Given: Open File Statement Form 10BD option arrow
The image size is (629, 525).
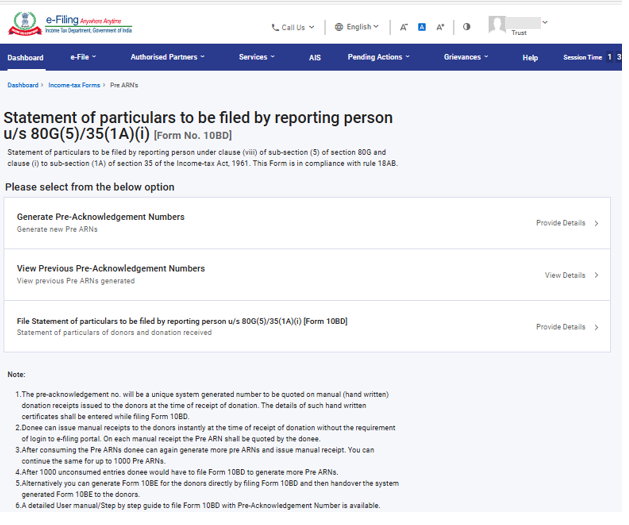Looking at the screenshot, I should 596,327.
